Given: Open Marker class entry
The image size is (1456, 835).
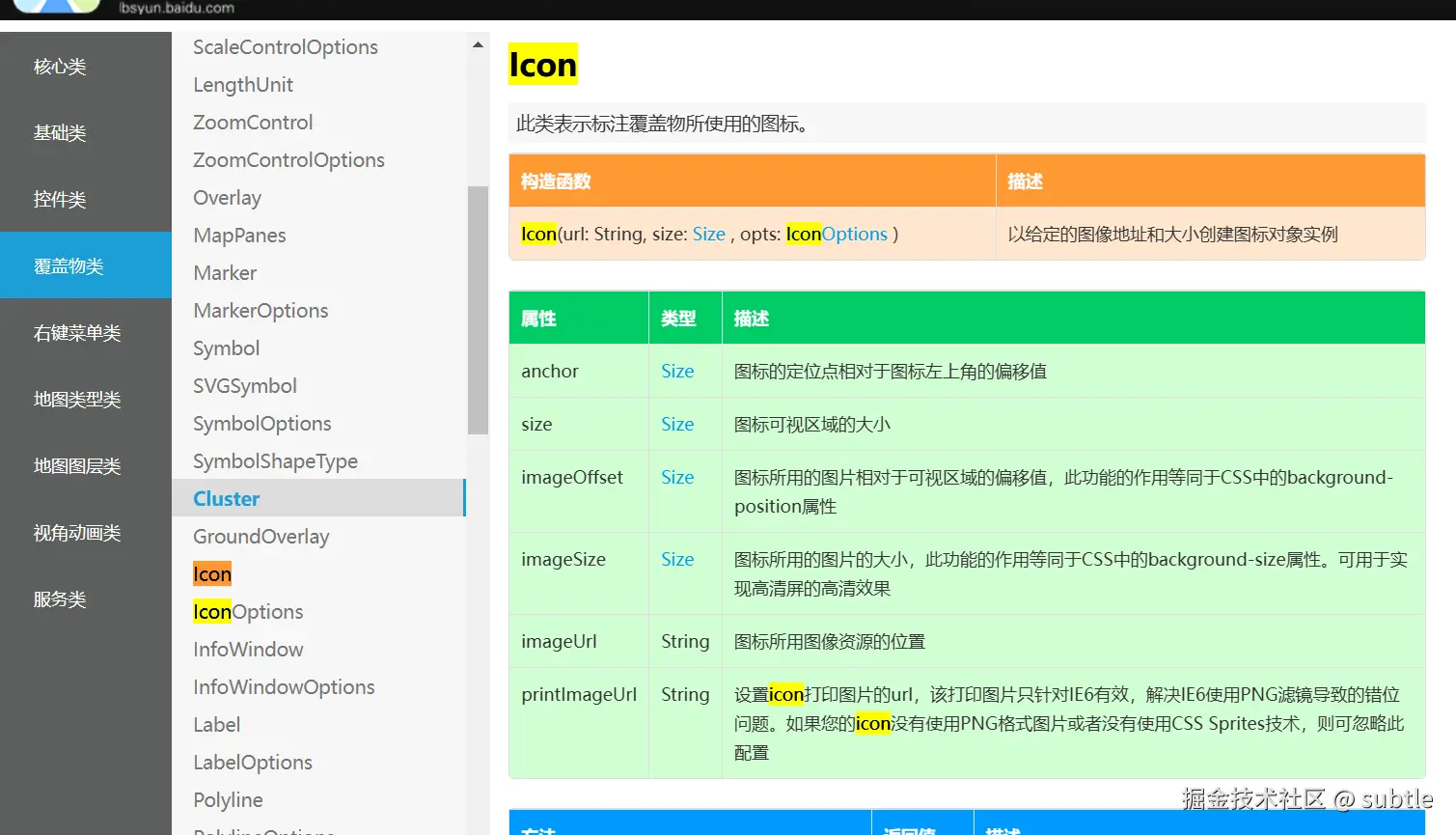Looking at the screenshot, I should tap(225, 273).
